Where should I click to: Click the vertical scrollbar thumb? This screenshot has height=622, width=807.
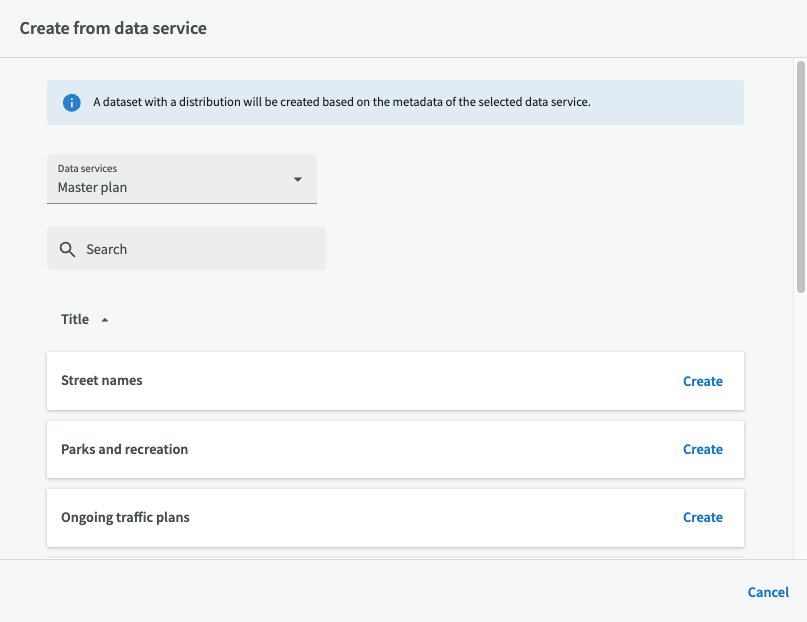tap(800, 175)
